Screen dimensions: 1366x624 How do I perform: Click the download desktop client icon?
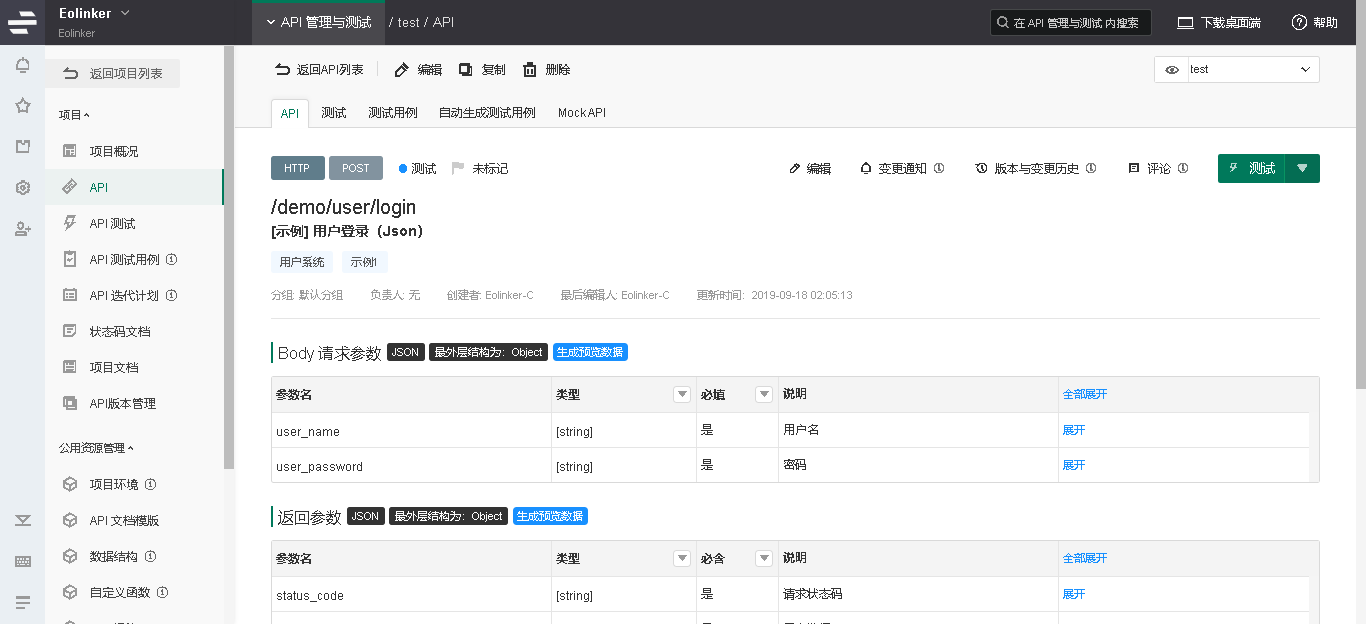click(1185, 22)
